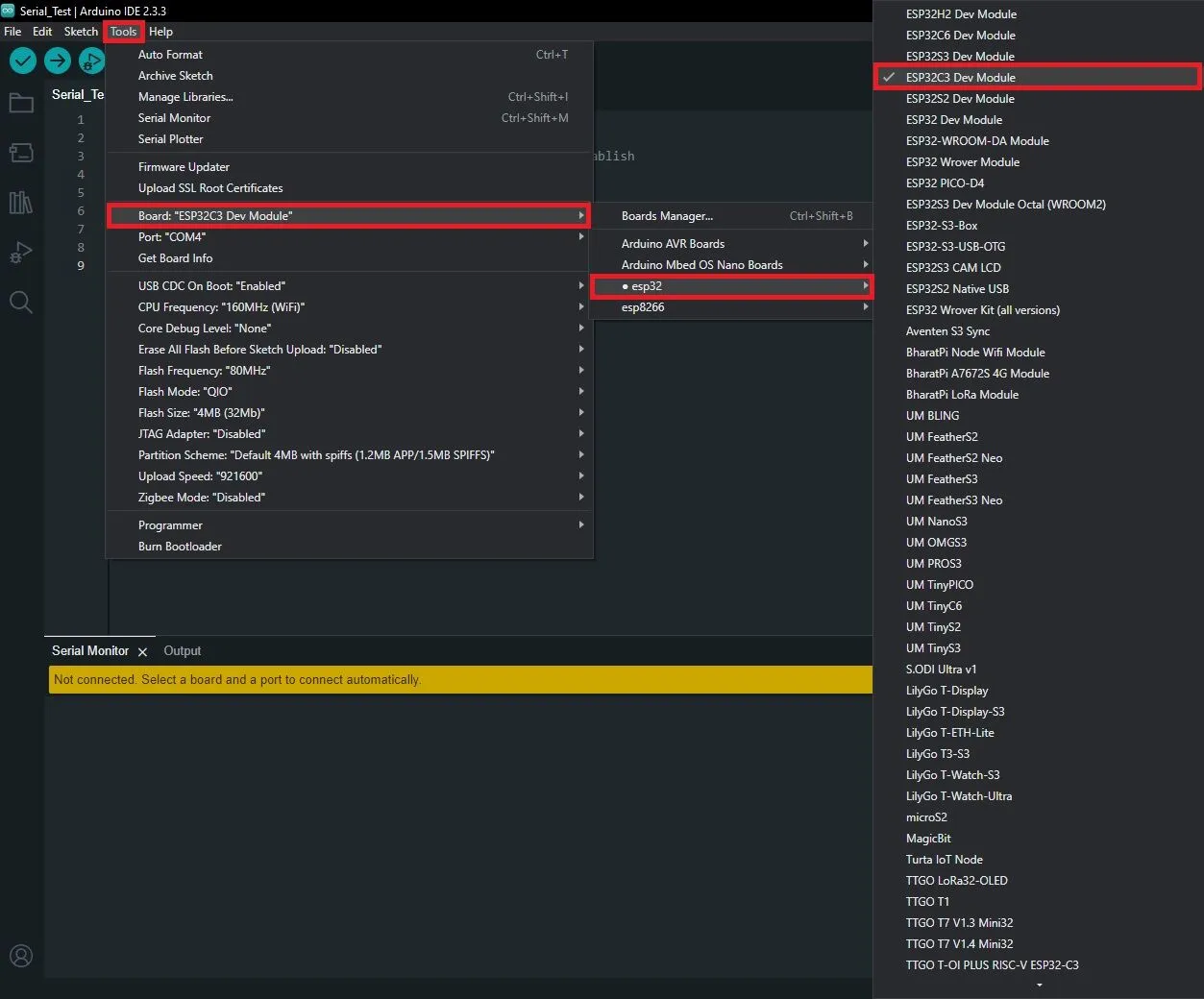Select the checked ESP32C3 Dev Module board
This screenshot has height=999, width=1204.
pyautogui.click(x=961, y=78)
